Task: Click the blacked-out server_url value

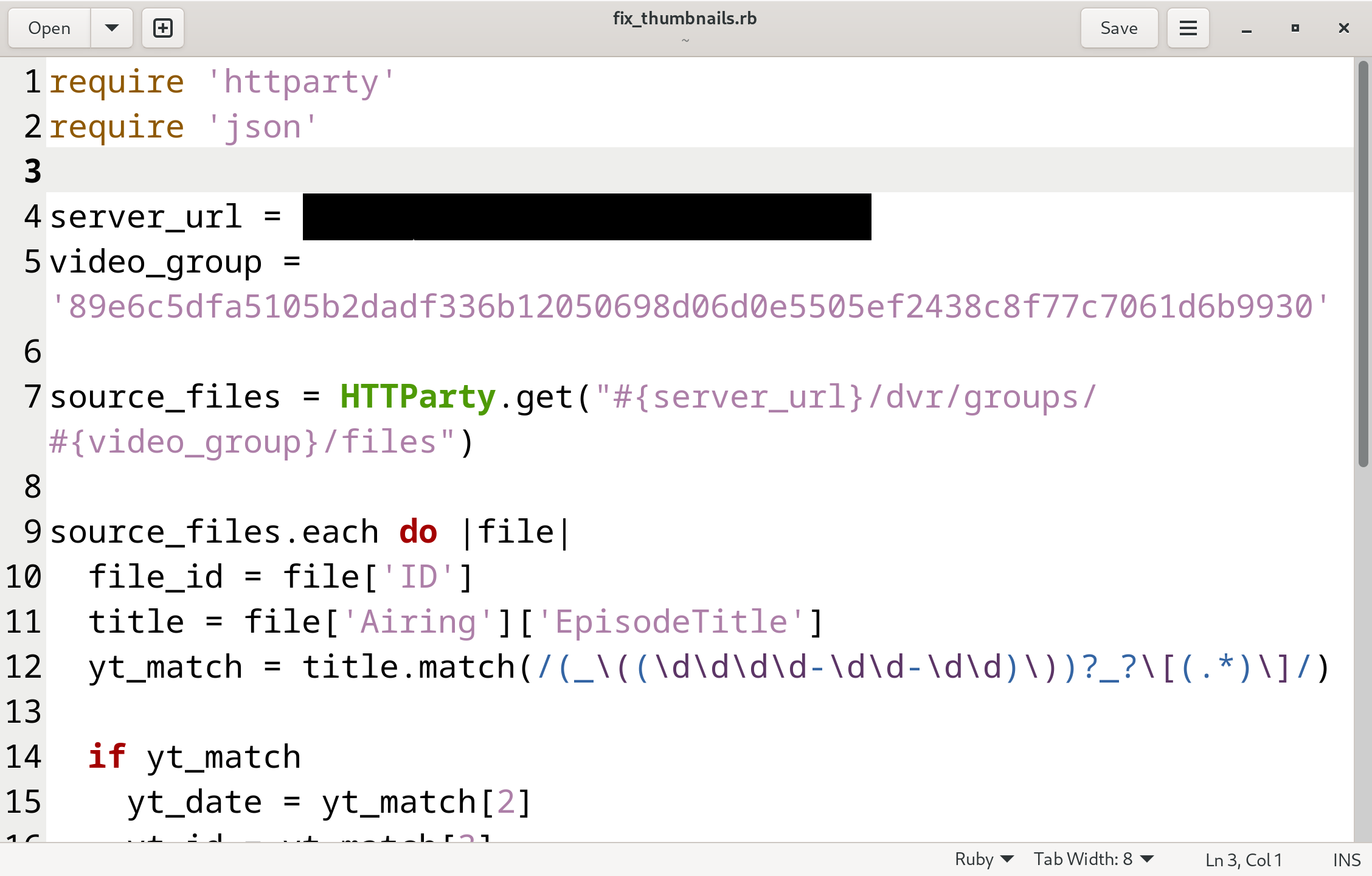Action: (x=586, y=217)
